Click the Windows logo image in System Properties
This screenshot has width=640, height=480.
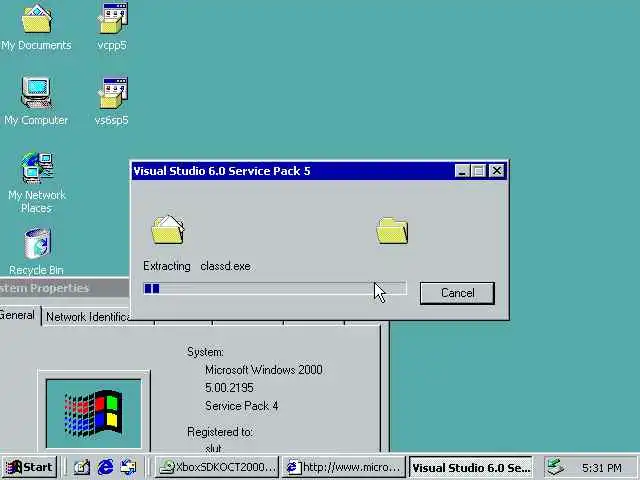click(x=93, y=413)
